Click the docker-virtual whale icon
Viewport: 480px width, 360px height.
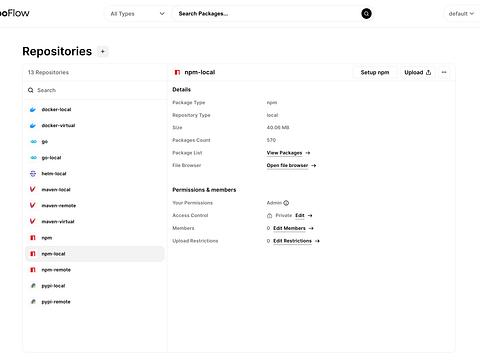pos(33,125)
